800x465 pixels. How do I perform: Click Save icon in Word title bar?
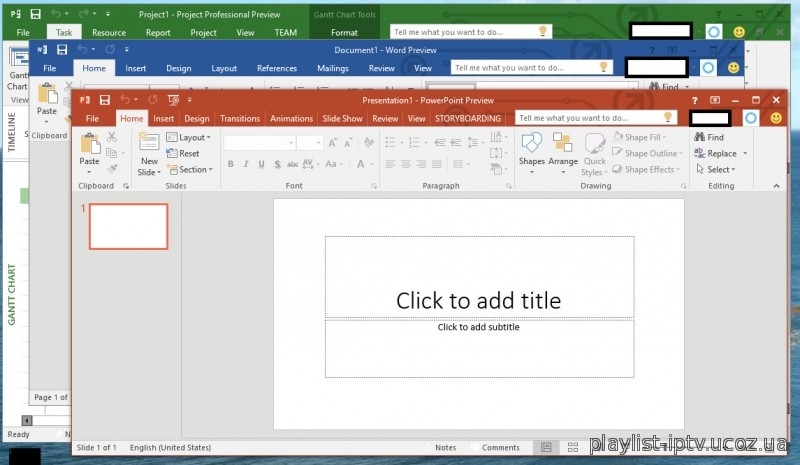[62, 50]
